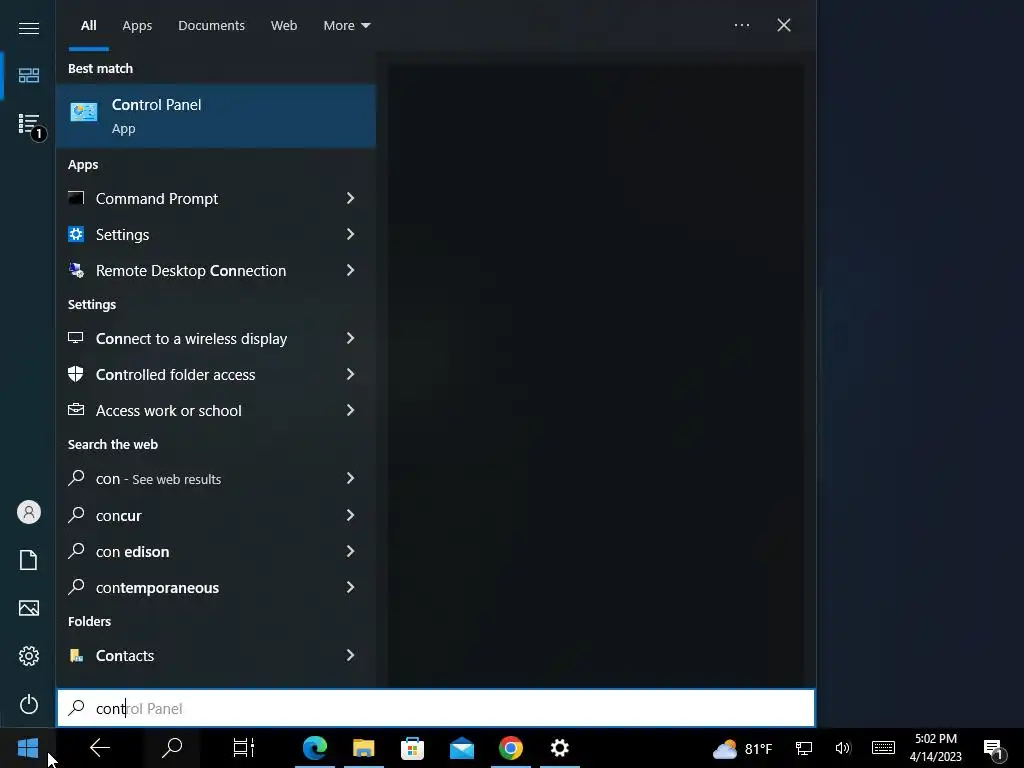The width and height of the screenshot is (1024, 768).
Task: Open the Power options icon
Action: pyautogui.click(x=29, y=704)
